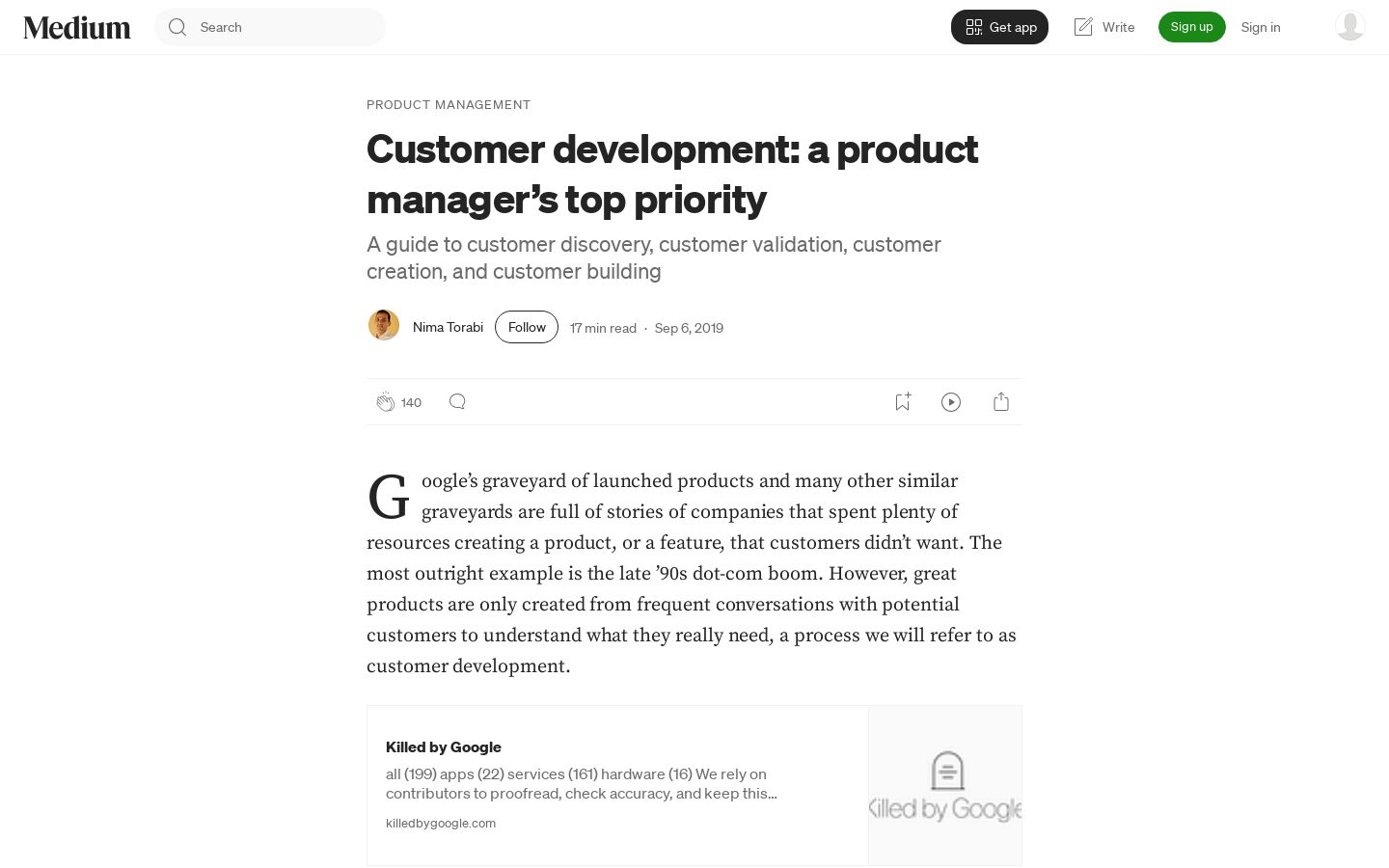Open the Killed by Google link card
This screenshot has height=868, width=1389.
(x=694, y=785)
